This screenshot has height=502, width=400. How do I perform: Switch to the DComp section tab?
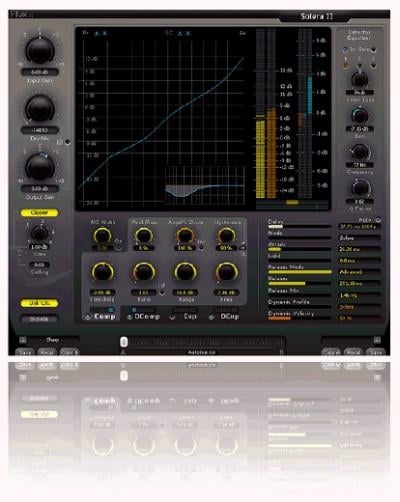[x=147, y=316]
